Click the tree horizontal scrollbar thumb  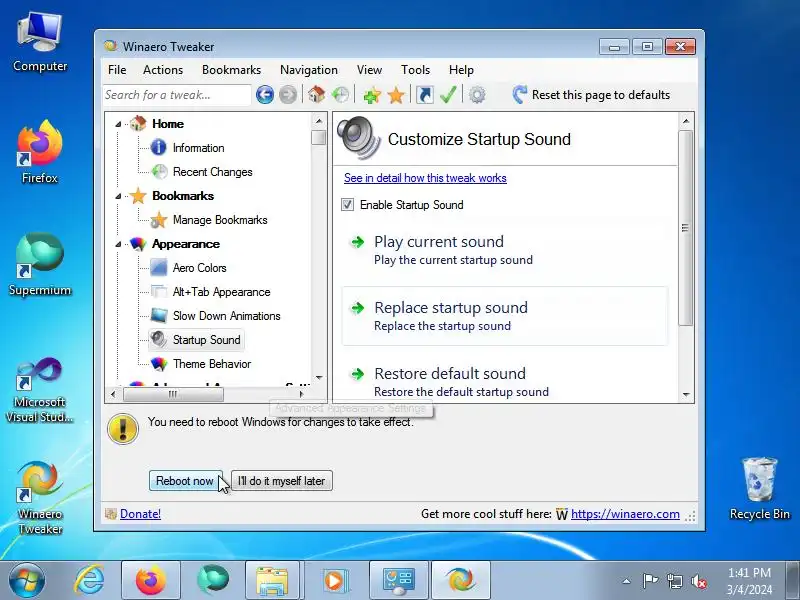click(x=173, y=394)
